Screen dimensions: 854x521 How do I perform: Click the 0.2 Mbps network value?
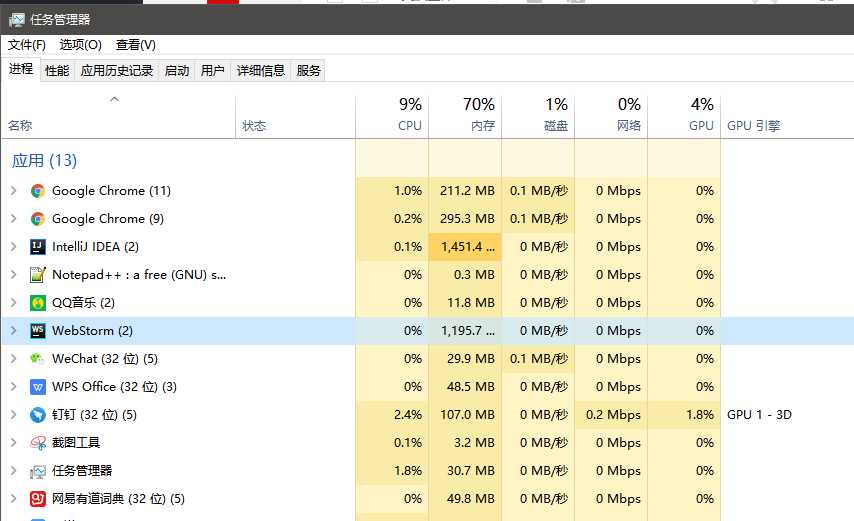[x=613, y=415]
